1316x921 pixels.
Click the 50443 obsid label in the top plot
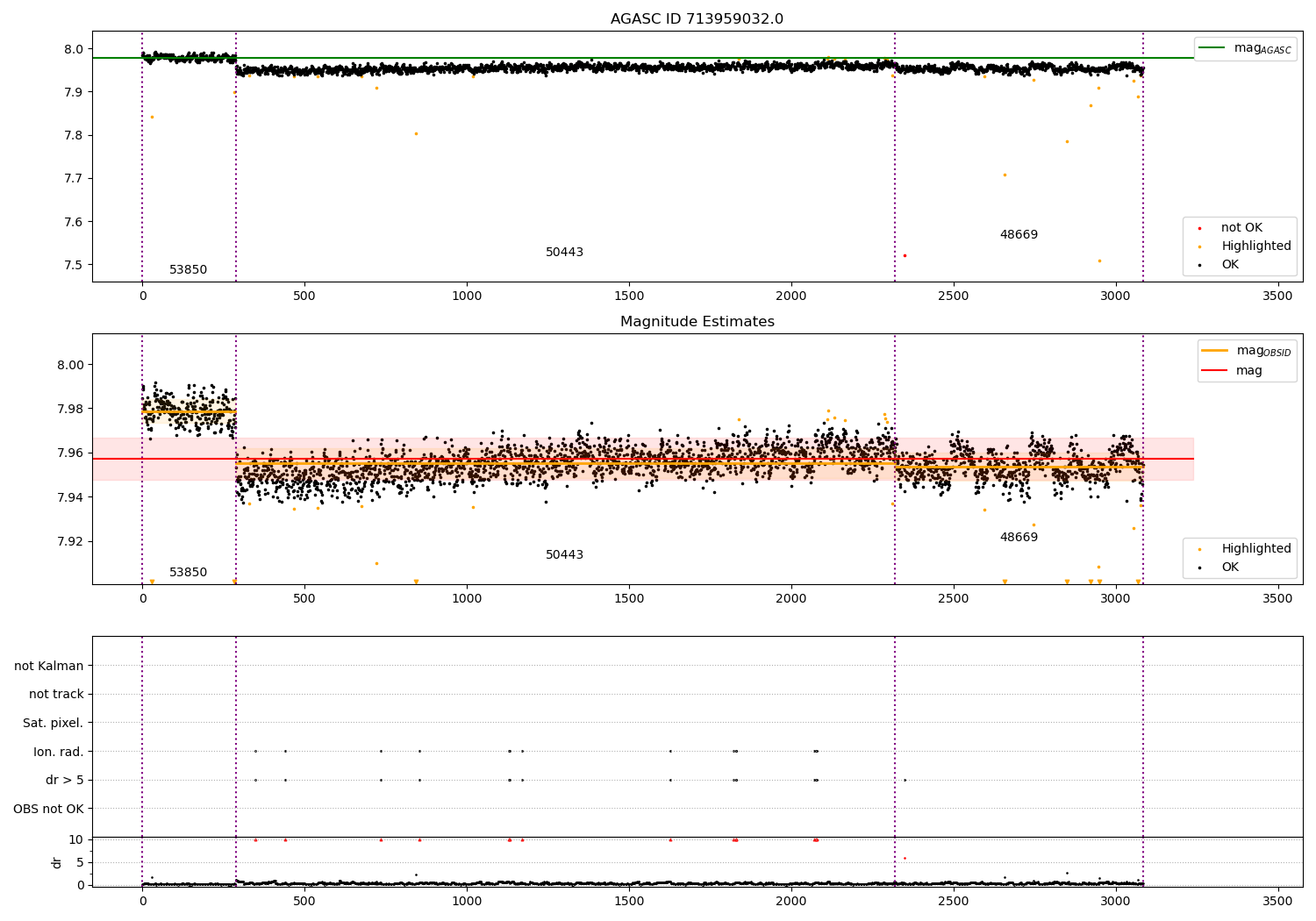[x=564, y=253]
